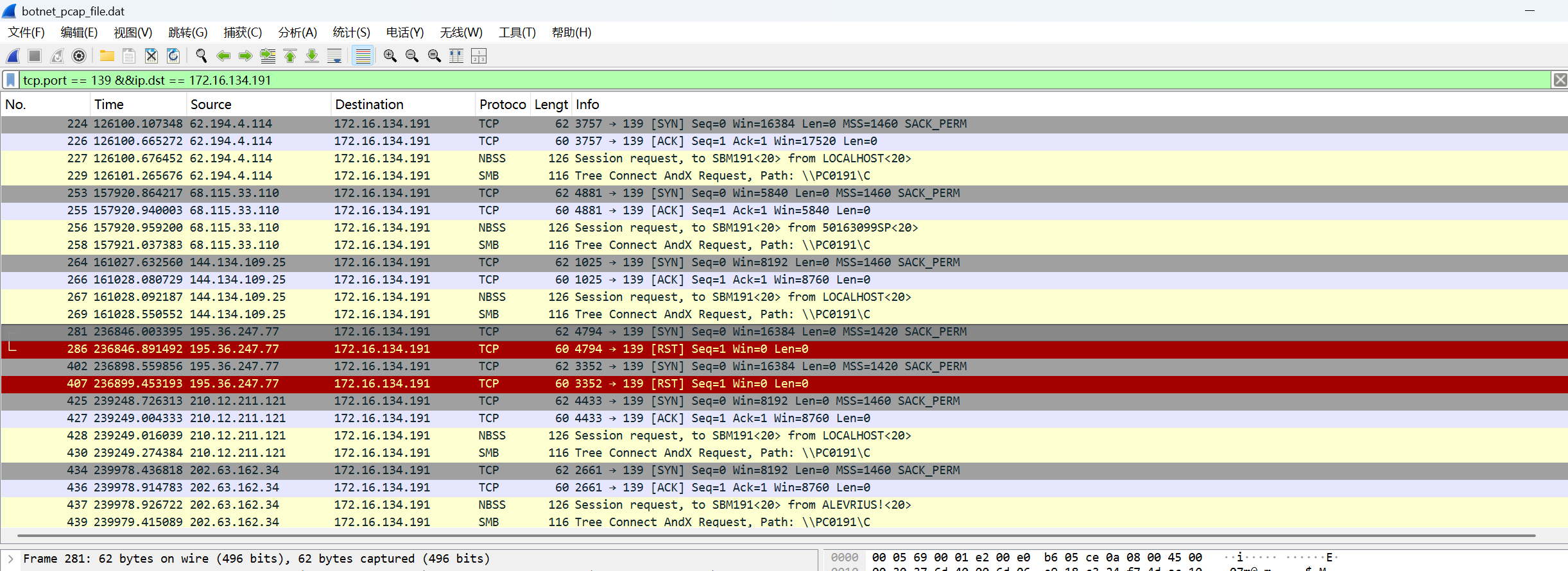This screenshot has height=571, width=1568.
Task: Sort by the Protocol column header
Action: [503, 105]
